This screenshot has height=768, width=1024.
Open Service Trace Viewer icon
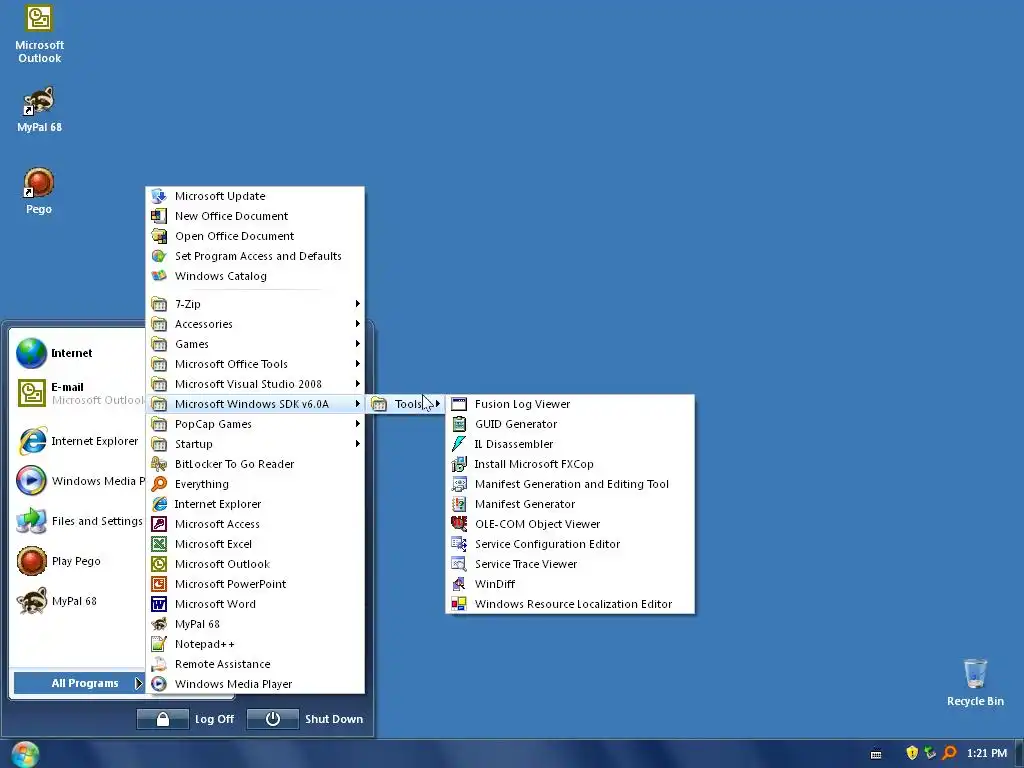coord(459,564)
